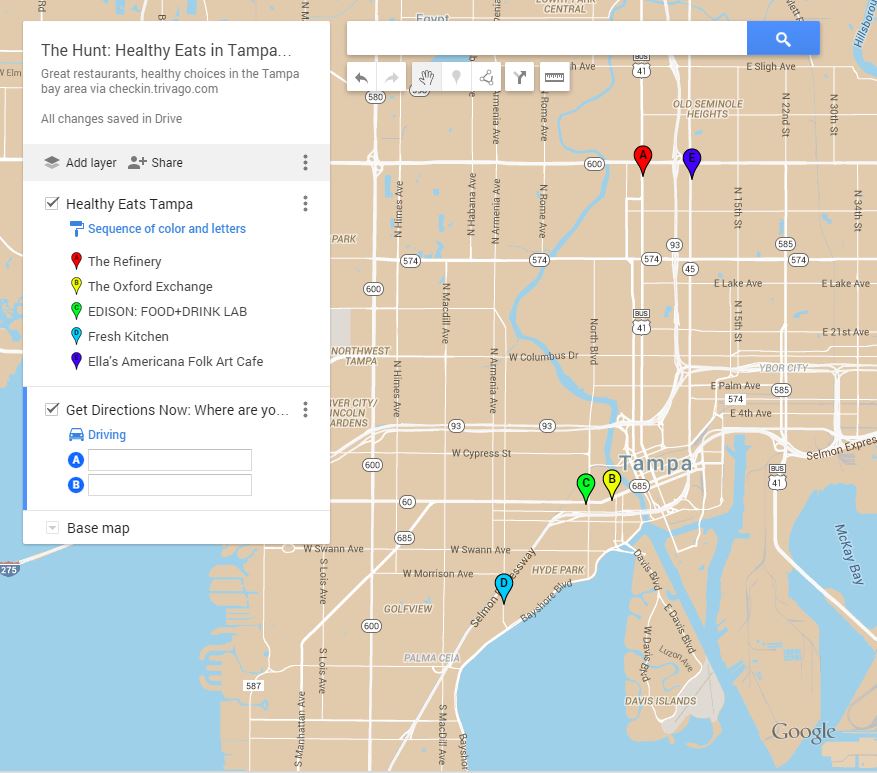Click the directions point B input field
The height and width of the screenshot is (773, 877).
170,485
